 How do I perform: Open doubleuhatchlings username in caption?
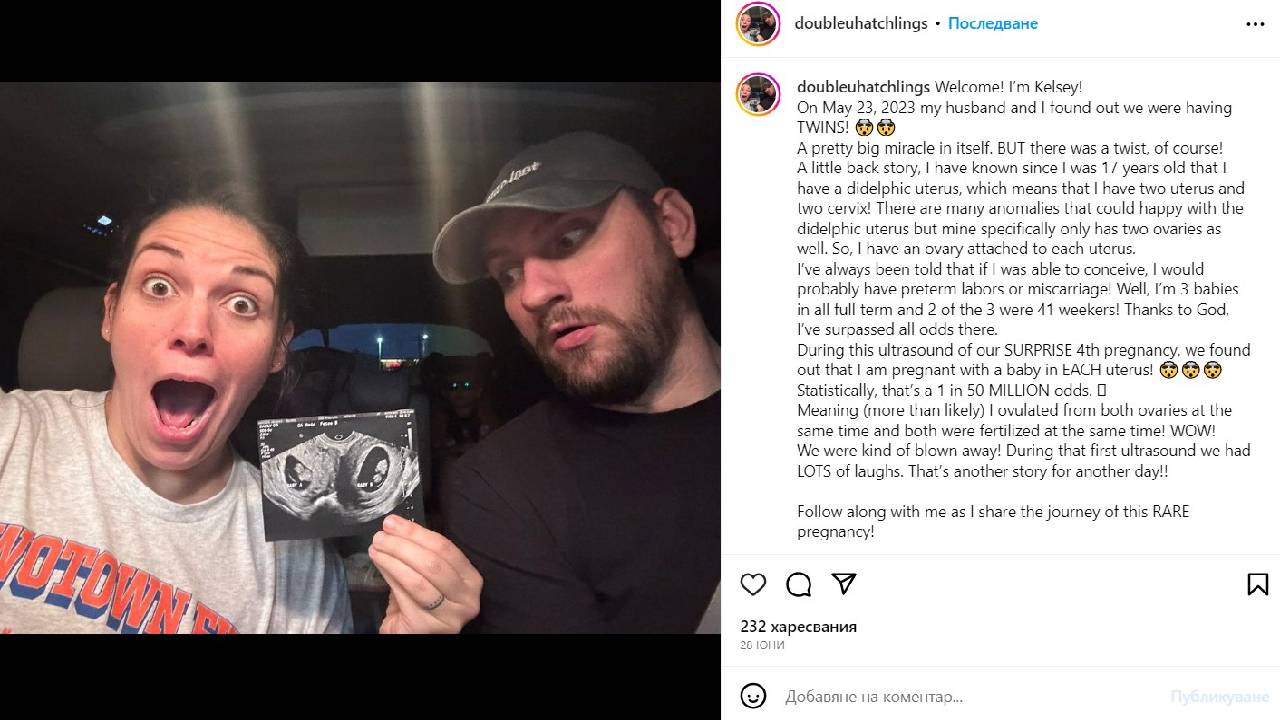click(x=864, y=87)
